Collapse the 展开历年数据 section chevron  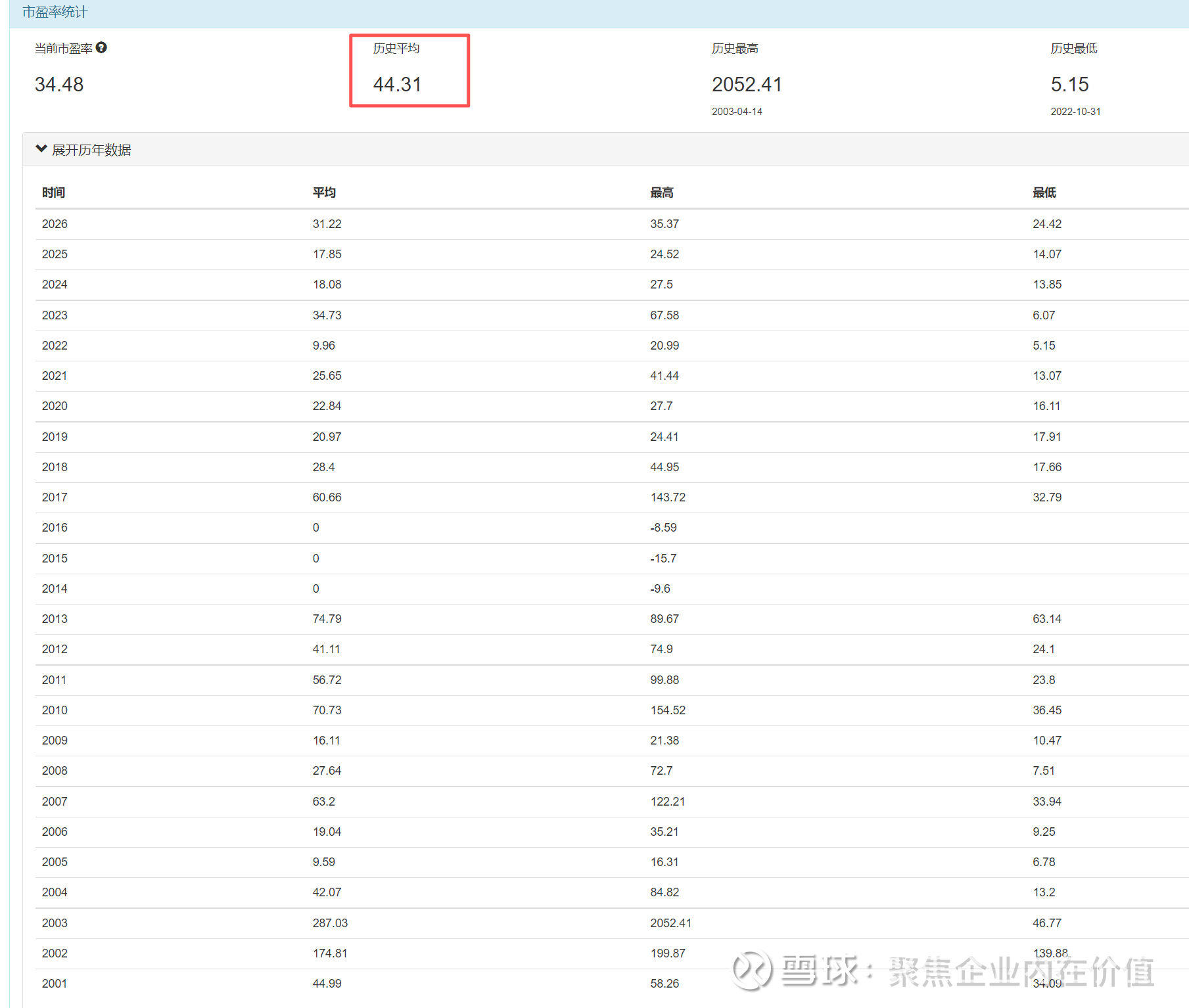pyautogui.click(x=41, y=149)
